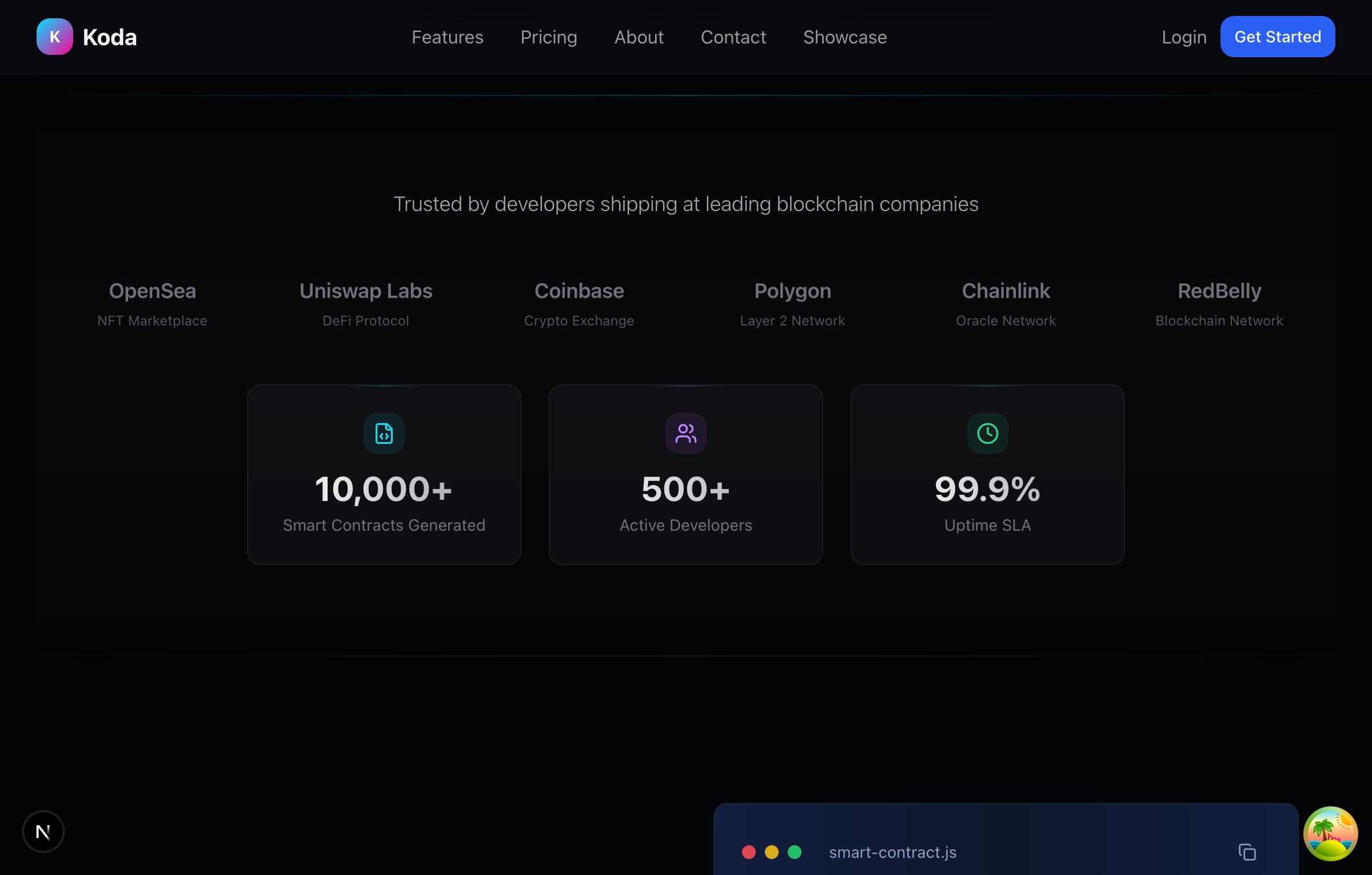
Task: Click the palm tree beach badge bottom right
Action: click(1331, 833)
